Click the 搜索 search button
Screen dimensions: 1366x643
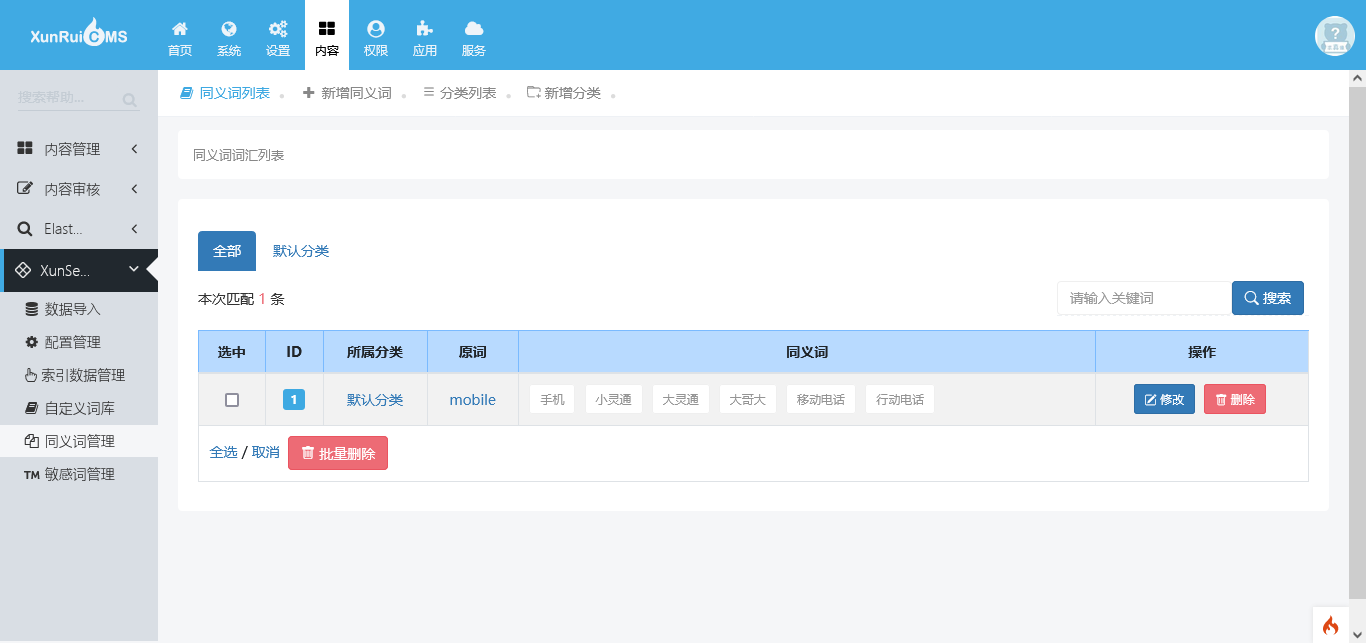1268,298
